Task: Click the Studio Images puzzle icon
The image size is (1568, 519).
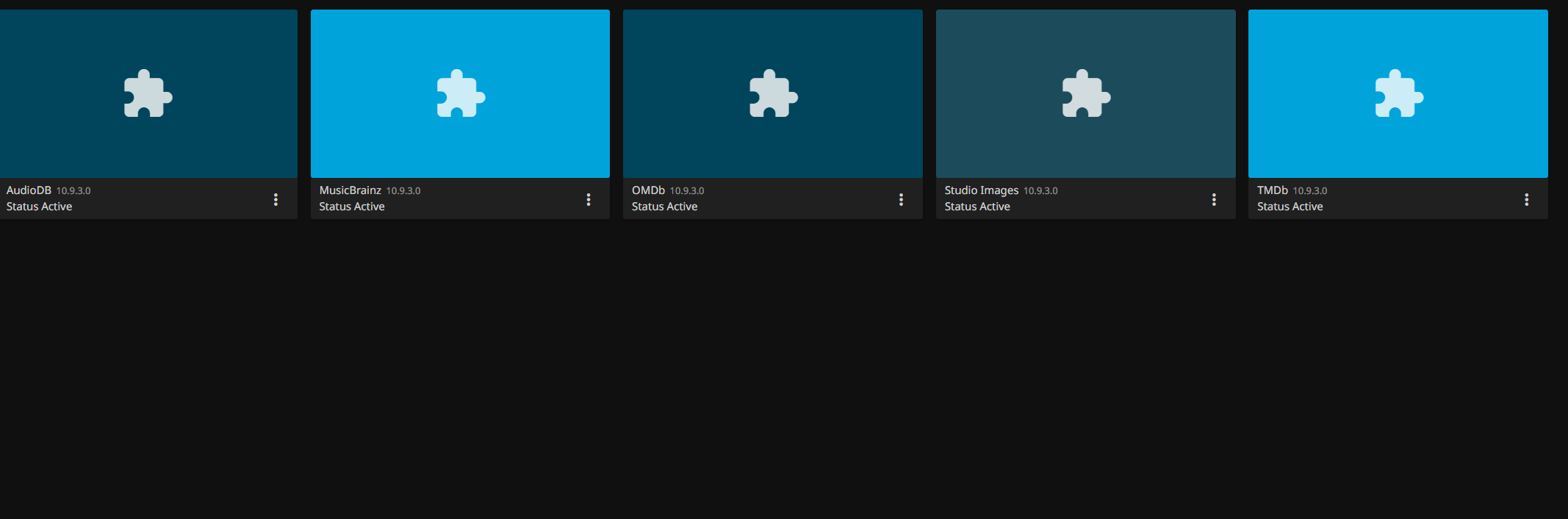Action: (x=1086, y=94)
